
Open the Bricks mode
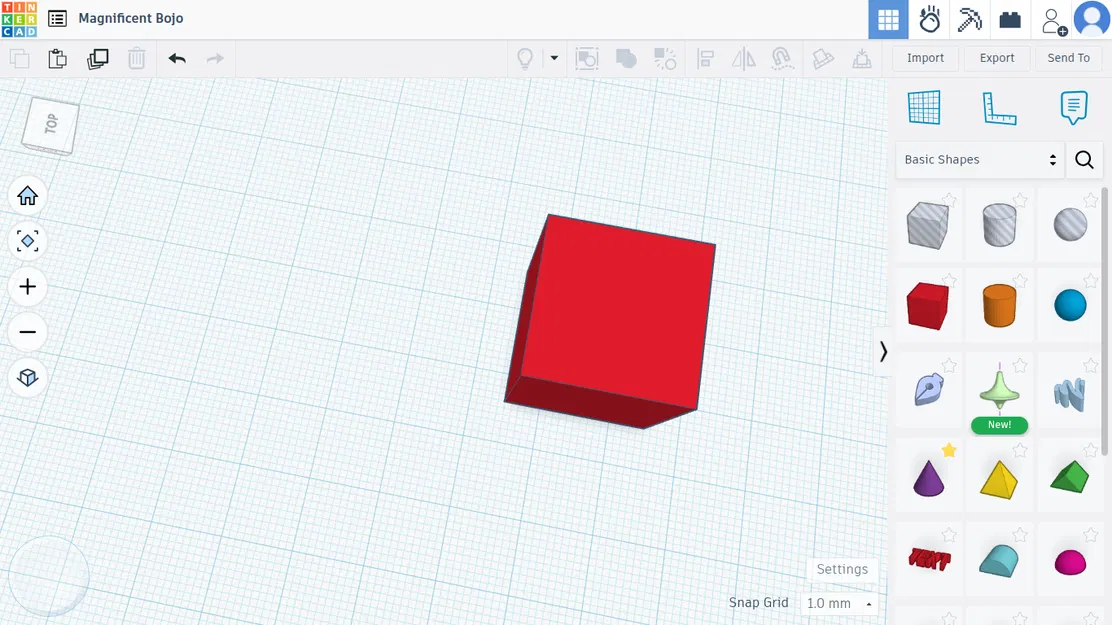click(x=1010, y=20)
